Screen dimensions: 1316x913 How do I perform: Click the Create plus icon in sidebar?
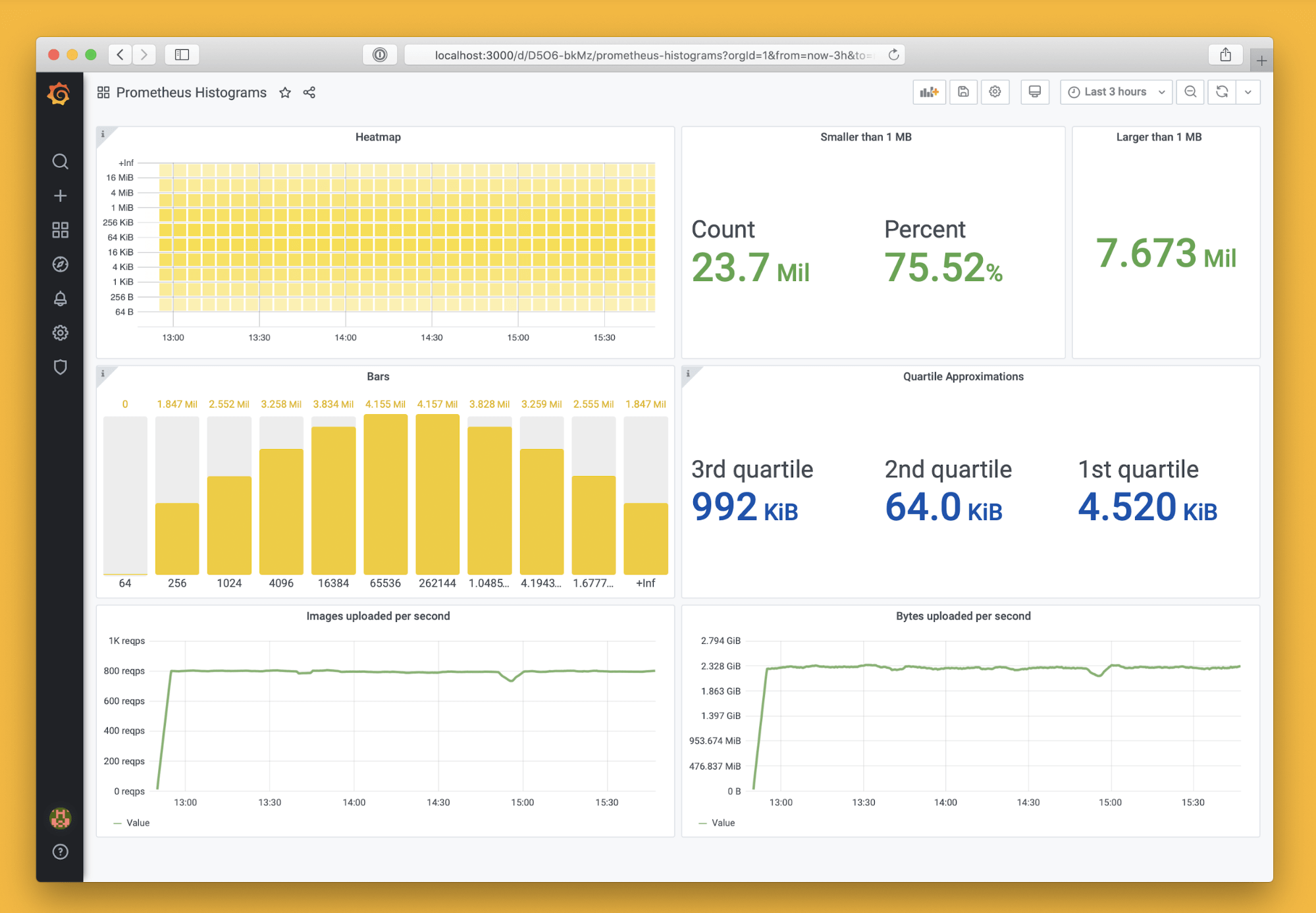click(x=60, y=196)
